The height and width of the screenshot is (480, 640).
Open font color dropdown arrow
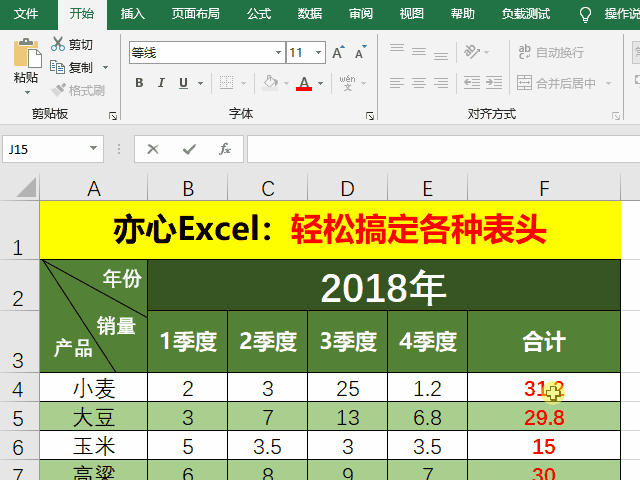[x=321, y=83]
